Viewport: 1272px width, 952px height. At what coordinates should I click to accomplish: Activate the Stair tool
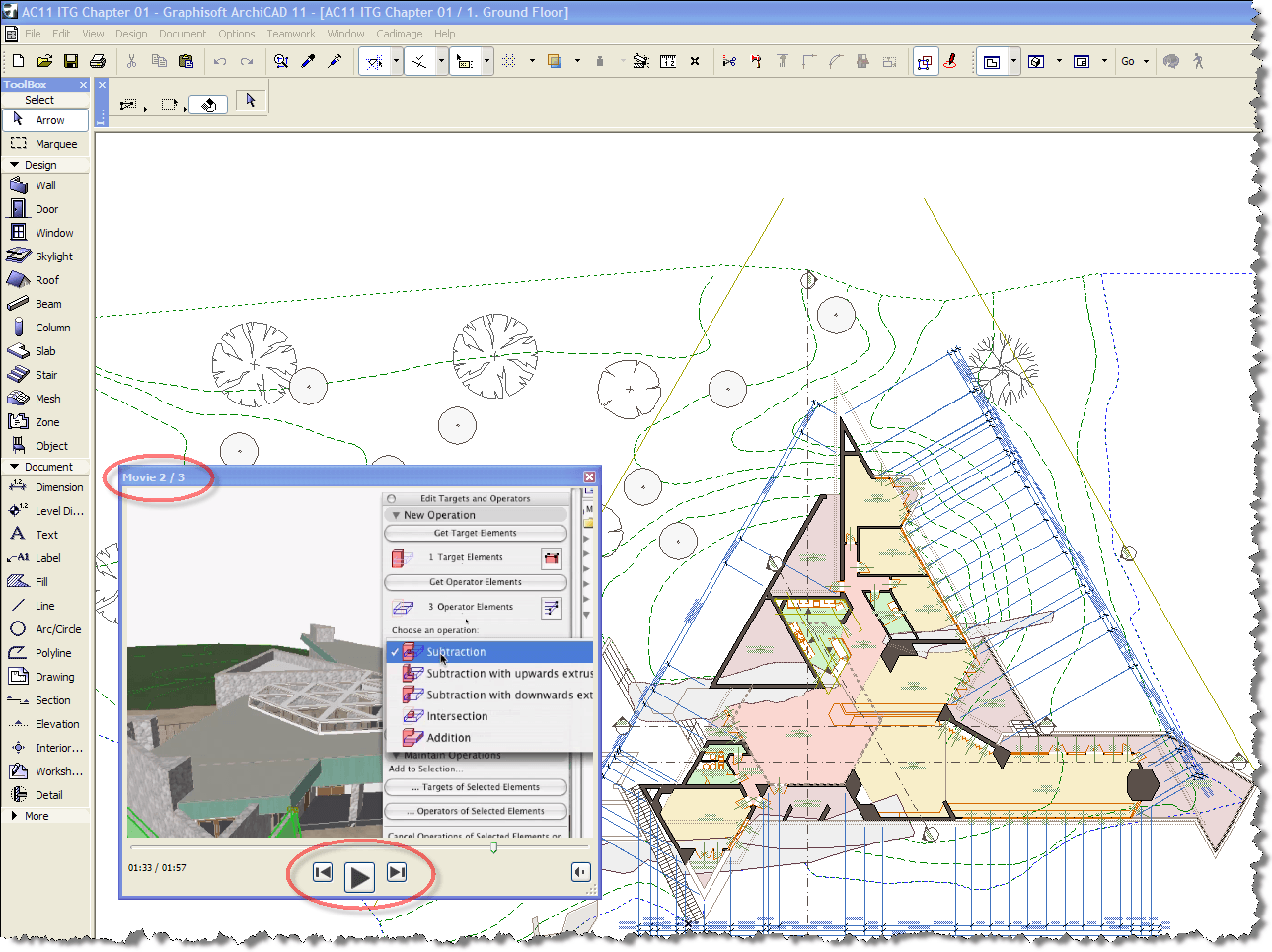point(45,375)
